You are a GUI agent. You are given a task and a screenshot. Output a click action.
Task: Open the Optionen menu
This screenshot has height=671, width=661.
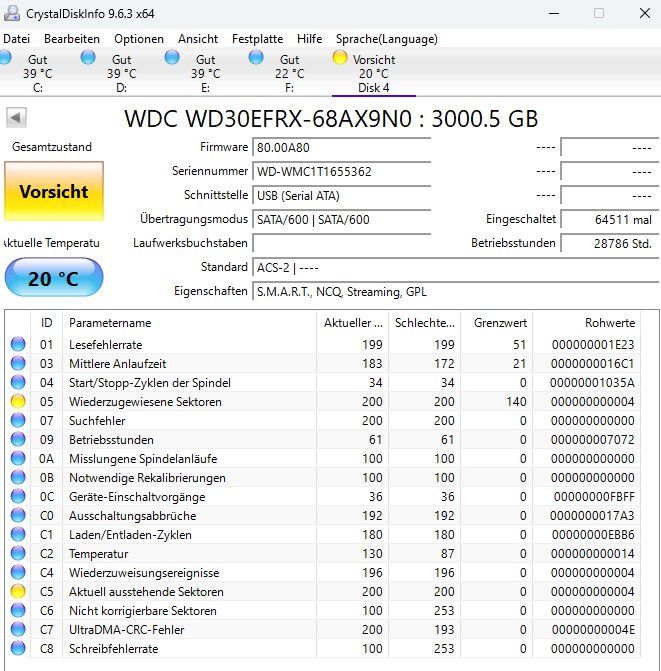(139, 39)
